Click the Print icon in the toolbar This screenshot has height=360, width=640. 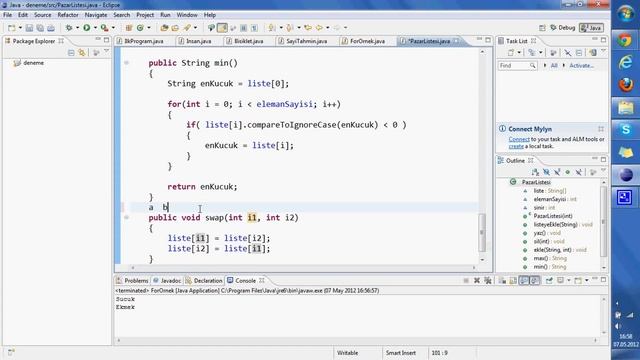[x=51, y=28]
